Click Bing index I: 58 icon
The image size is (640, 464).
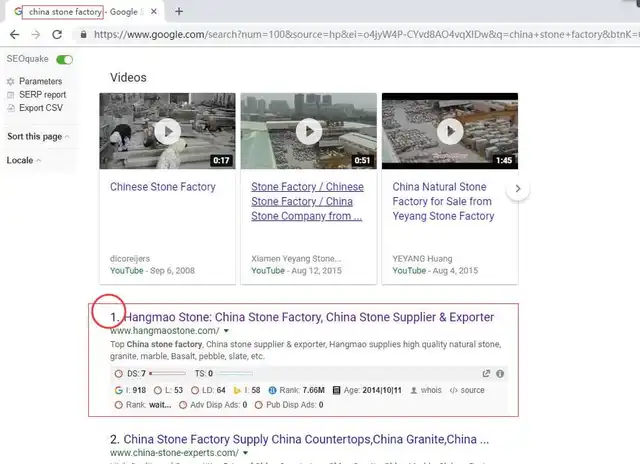[x=237, y=390]
